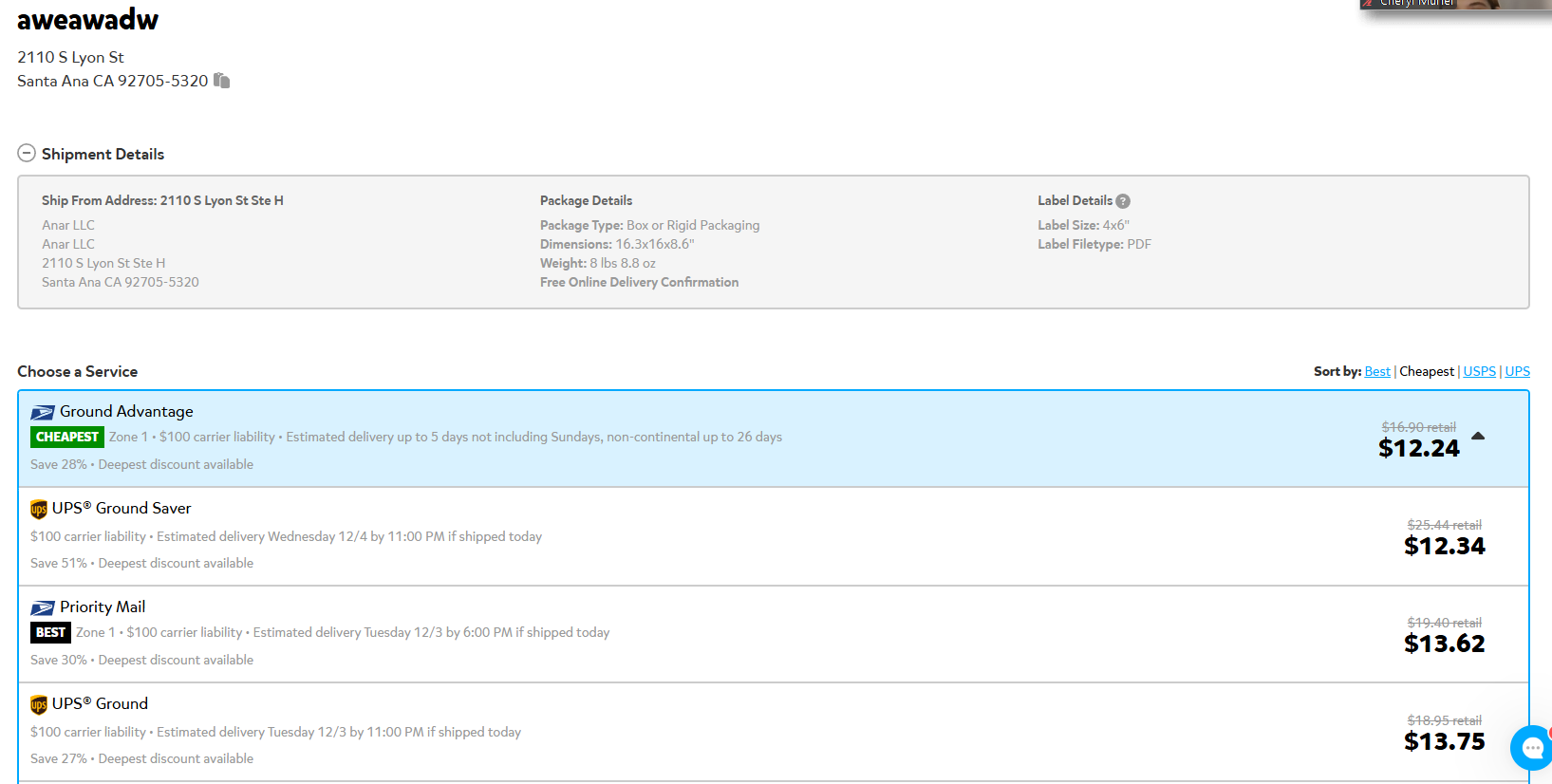Screen dimensions: 1552x784
Task: Click Free Online Delivery Confirmation text
Action: pyautogui.click(x=639, y=282)
